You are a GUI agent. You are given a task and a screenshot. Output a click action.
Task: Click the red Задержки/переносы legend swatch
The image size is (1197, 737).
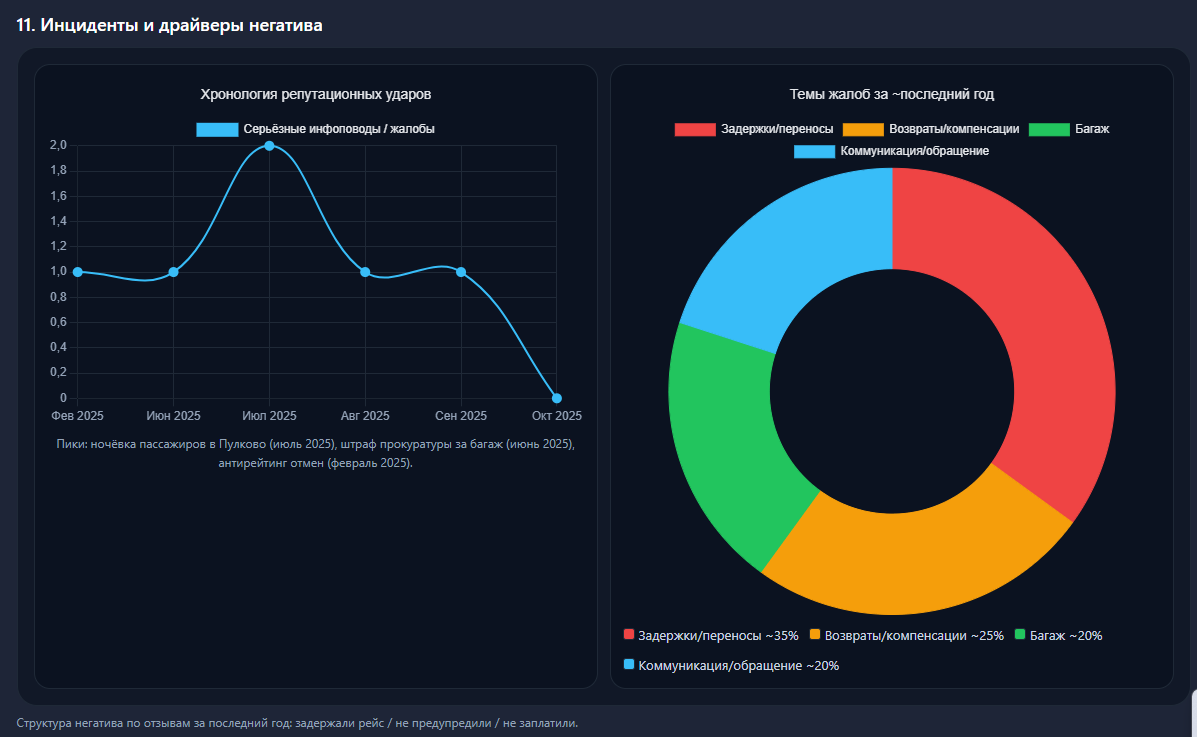(695, 128)
